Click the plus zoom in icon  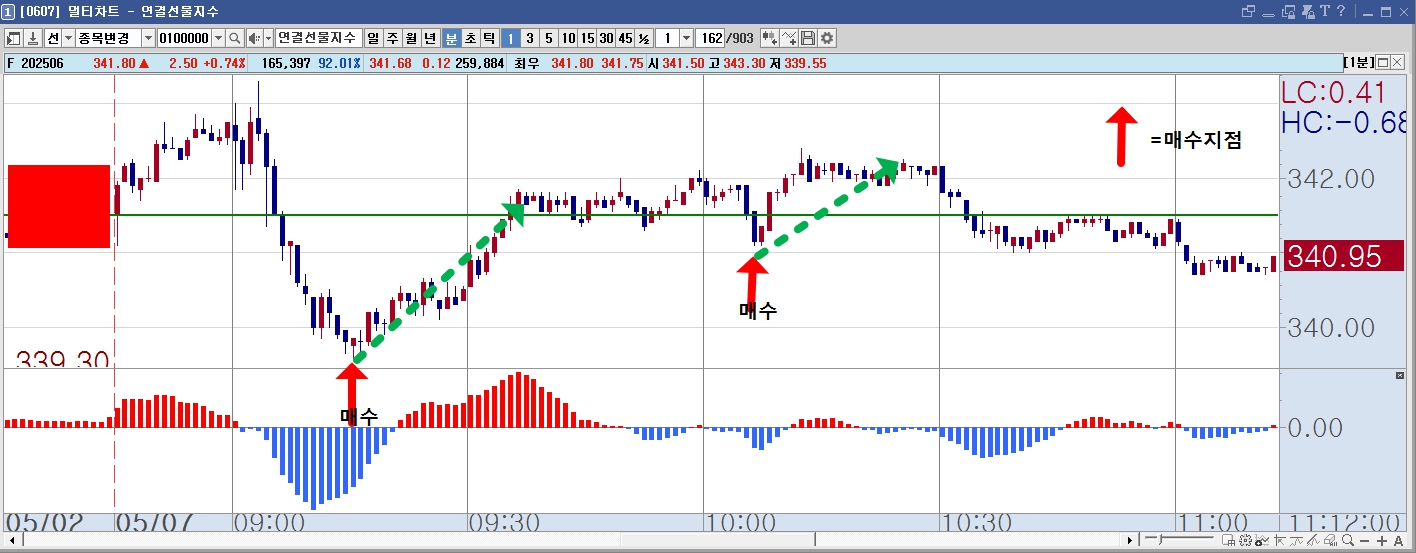click(x=1382, y=540)
